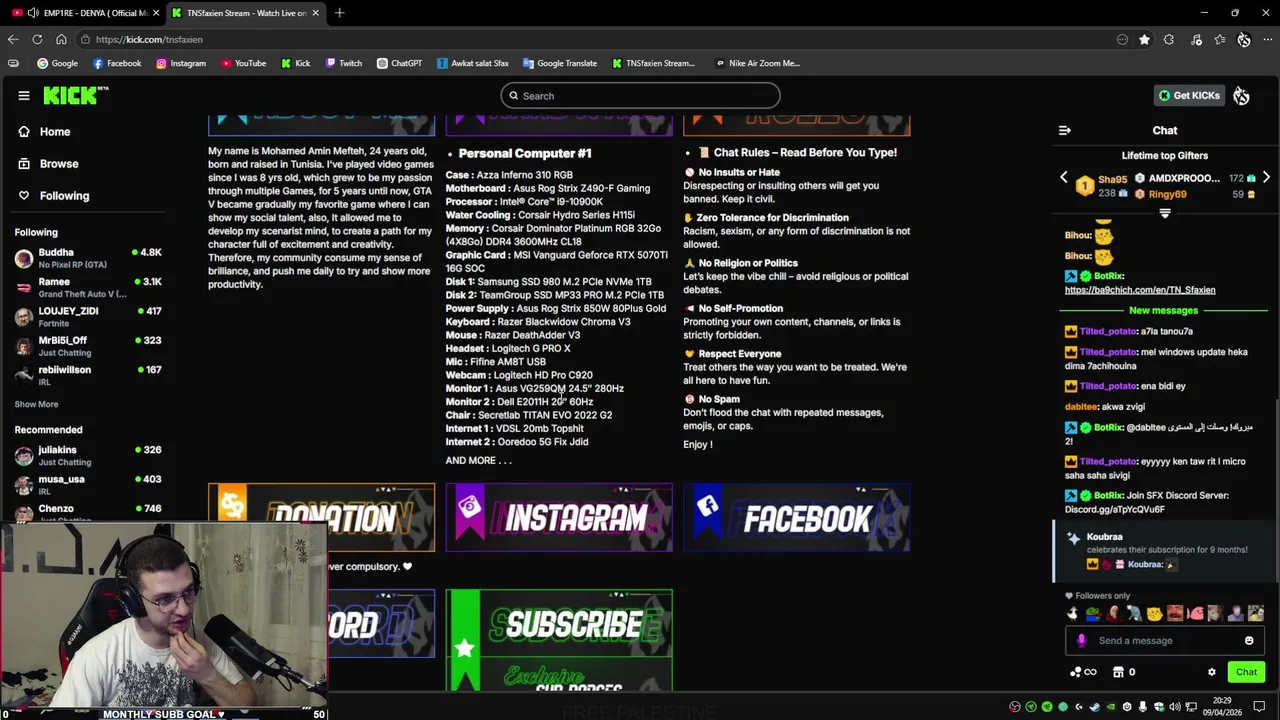Open YouTube bookmark in bookmarks bar
This screenshot has height=720, width=1280.
[243, 63]
